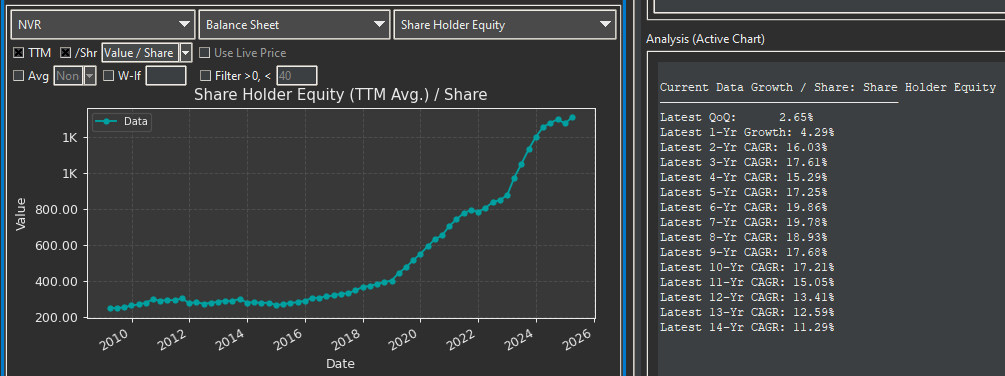This screenshot has width=1005, height=376.
Task: Expand the Value / Share combo arrow
Action: point(186,53)
